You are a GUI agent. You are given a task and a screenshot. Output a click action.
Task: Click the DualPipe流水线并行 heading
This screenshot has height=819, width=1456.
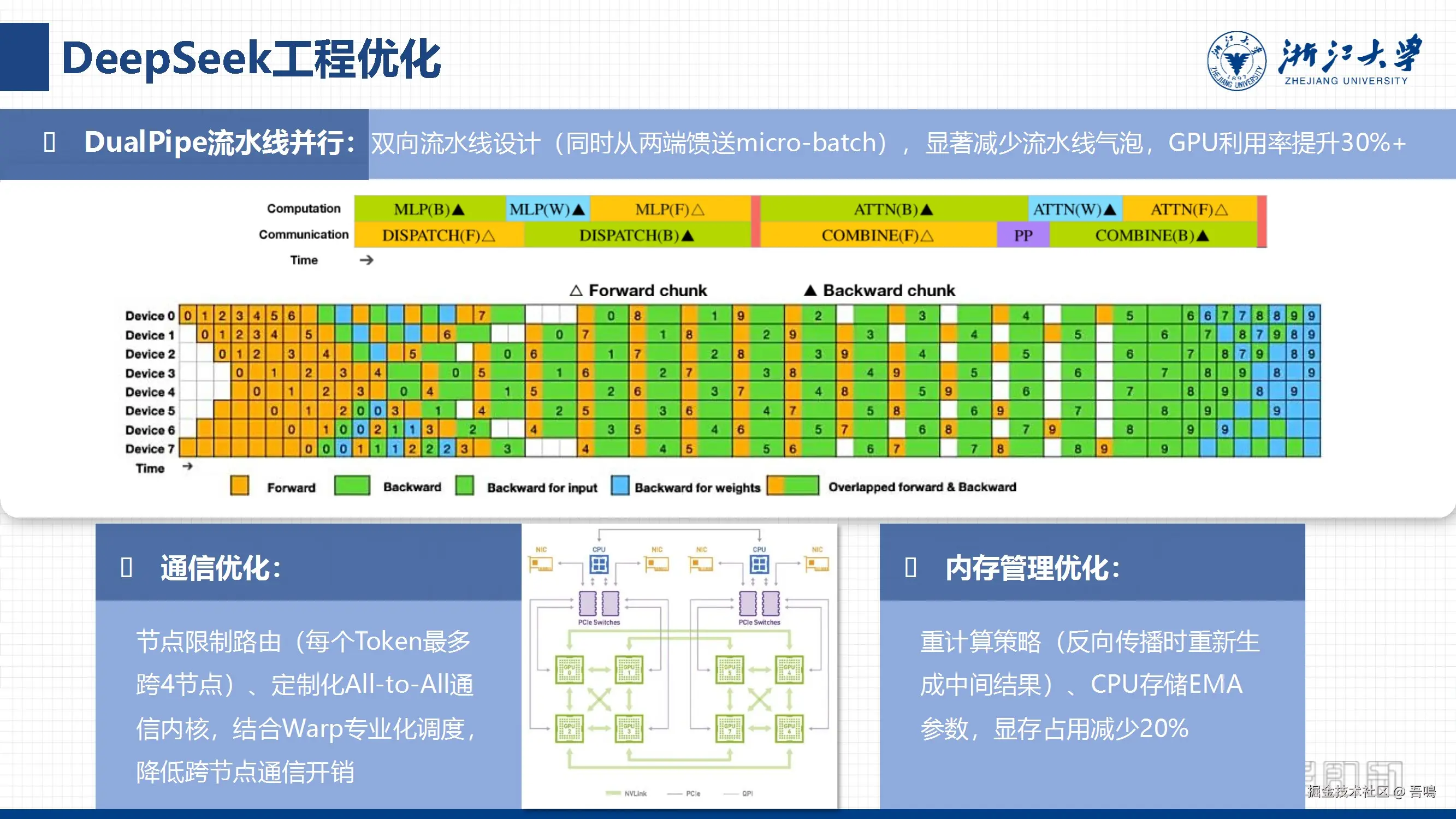click(220, 143)
